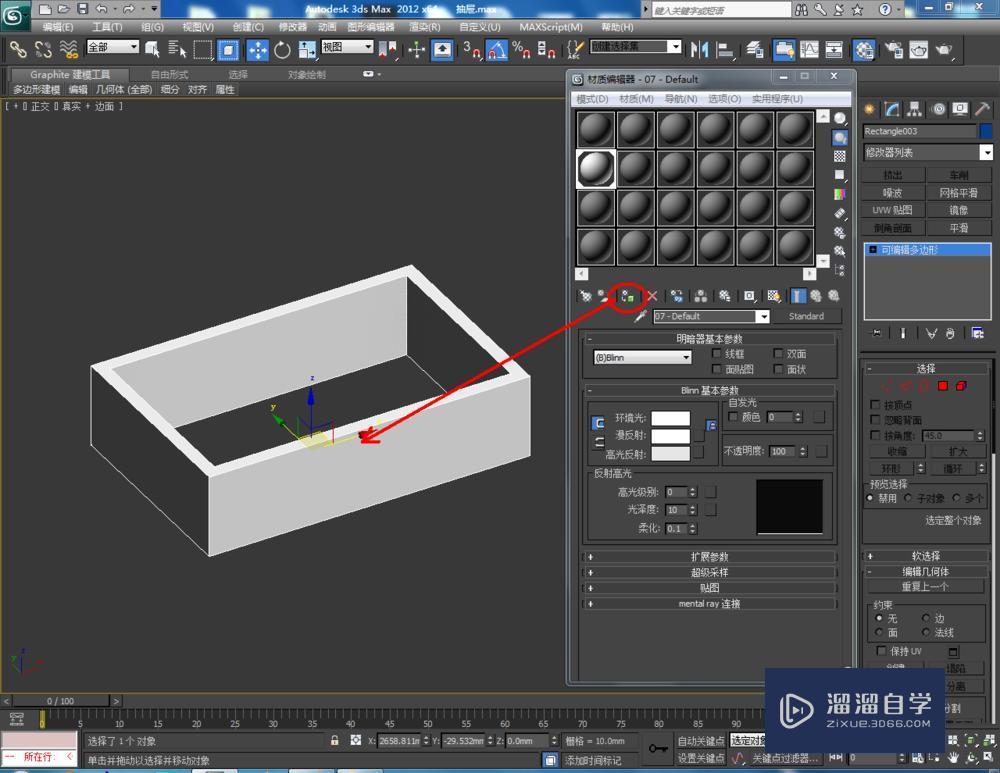Viewport: 1000px width, 773px height.
Task: Open the 修改器列表 dropdown
Action: (x=928, y=151)
